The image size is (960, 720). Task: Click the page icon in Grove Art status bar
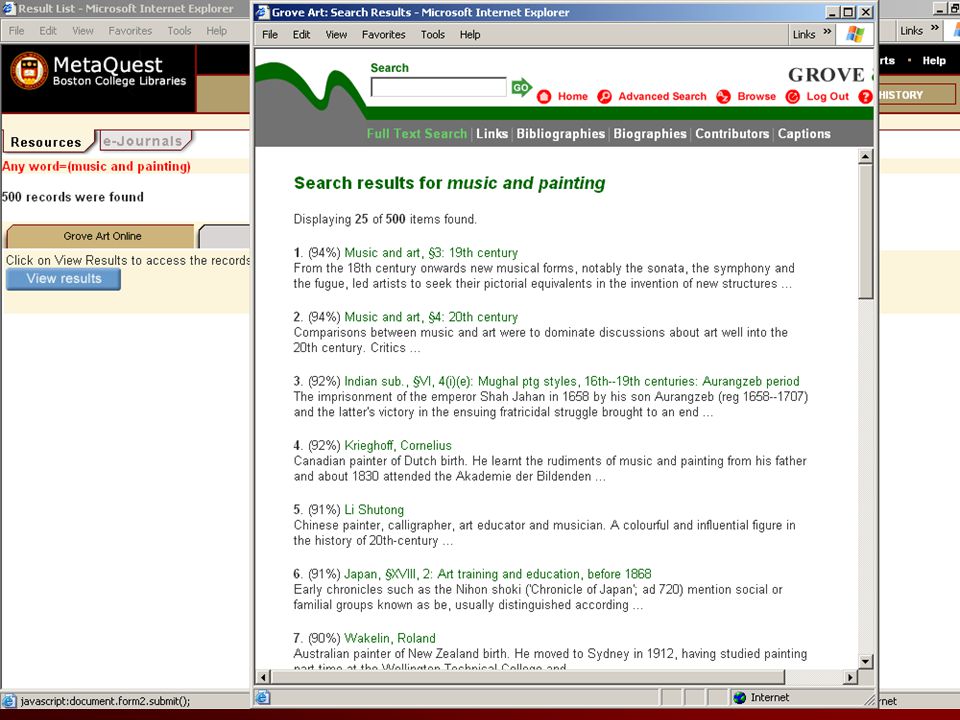263,697
